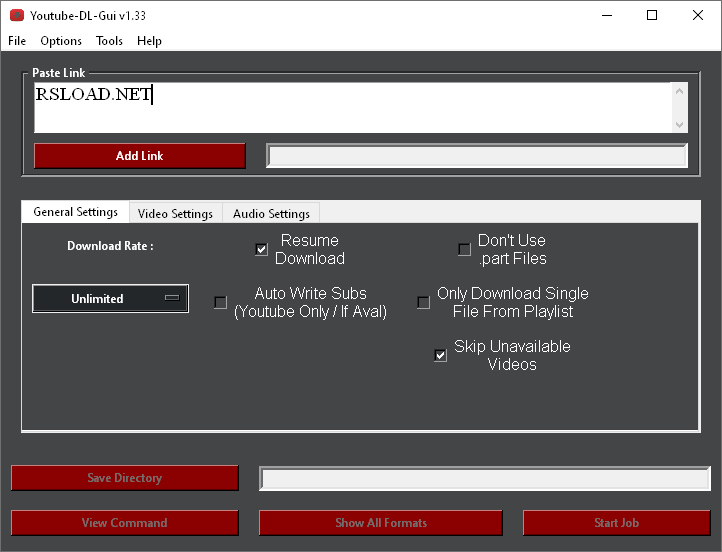The image size is (722, 552).
Task: Close the Youtube-DL-Gui window
Action: (x=698, y=15)
